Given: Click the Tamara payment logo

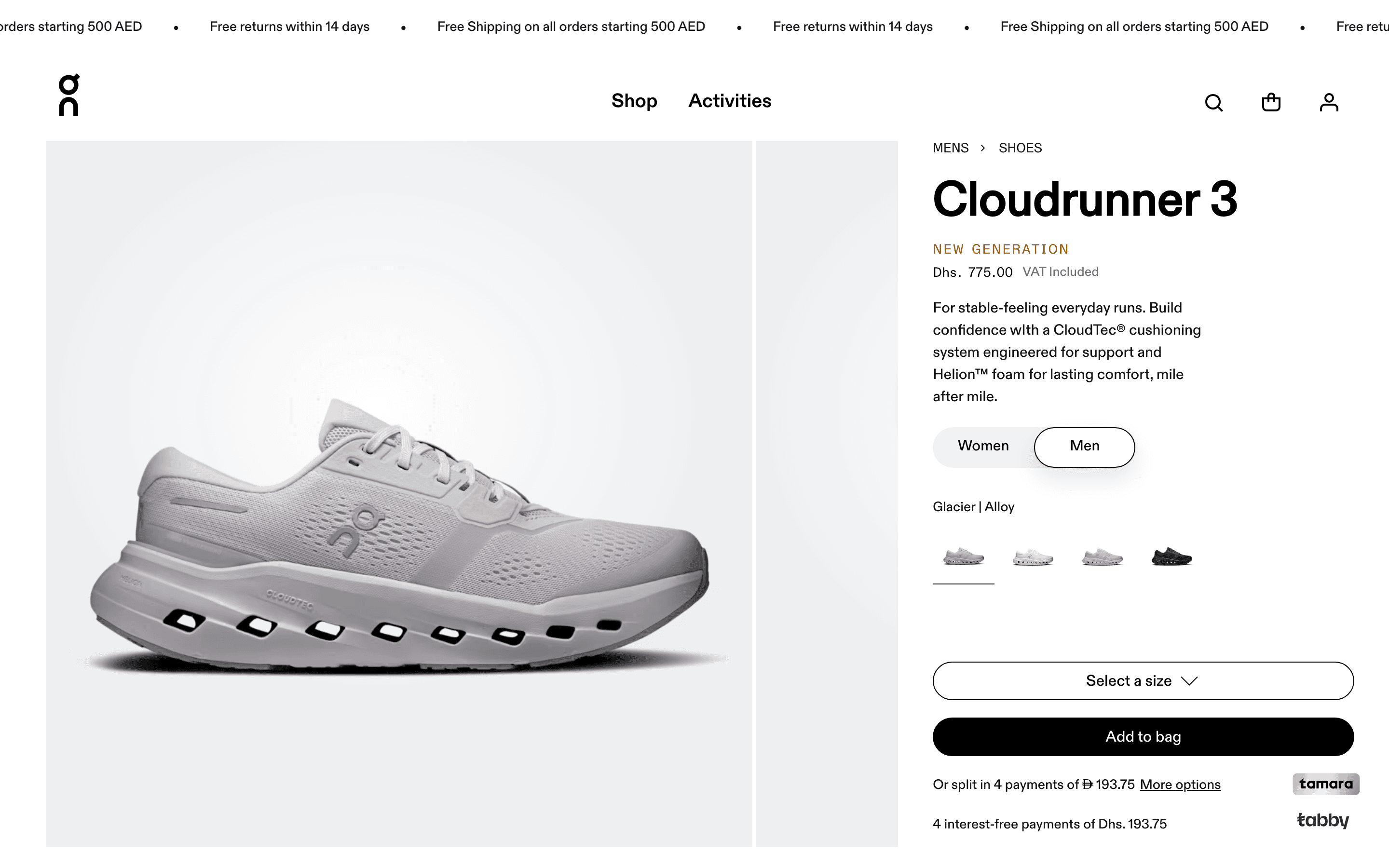Looking at the screenshot, I should point(1326,784).
